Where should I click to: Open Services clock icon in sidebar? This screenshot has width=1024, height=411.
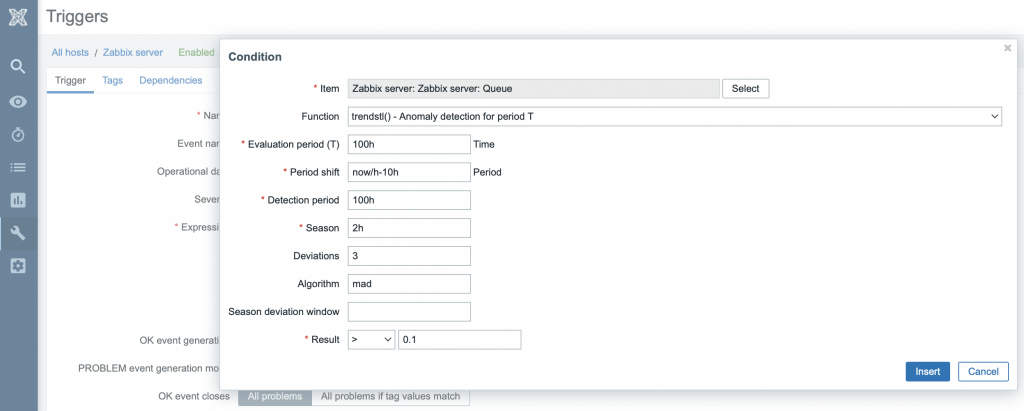[18, 134]
